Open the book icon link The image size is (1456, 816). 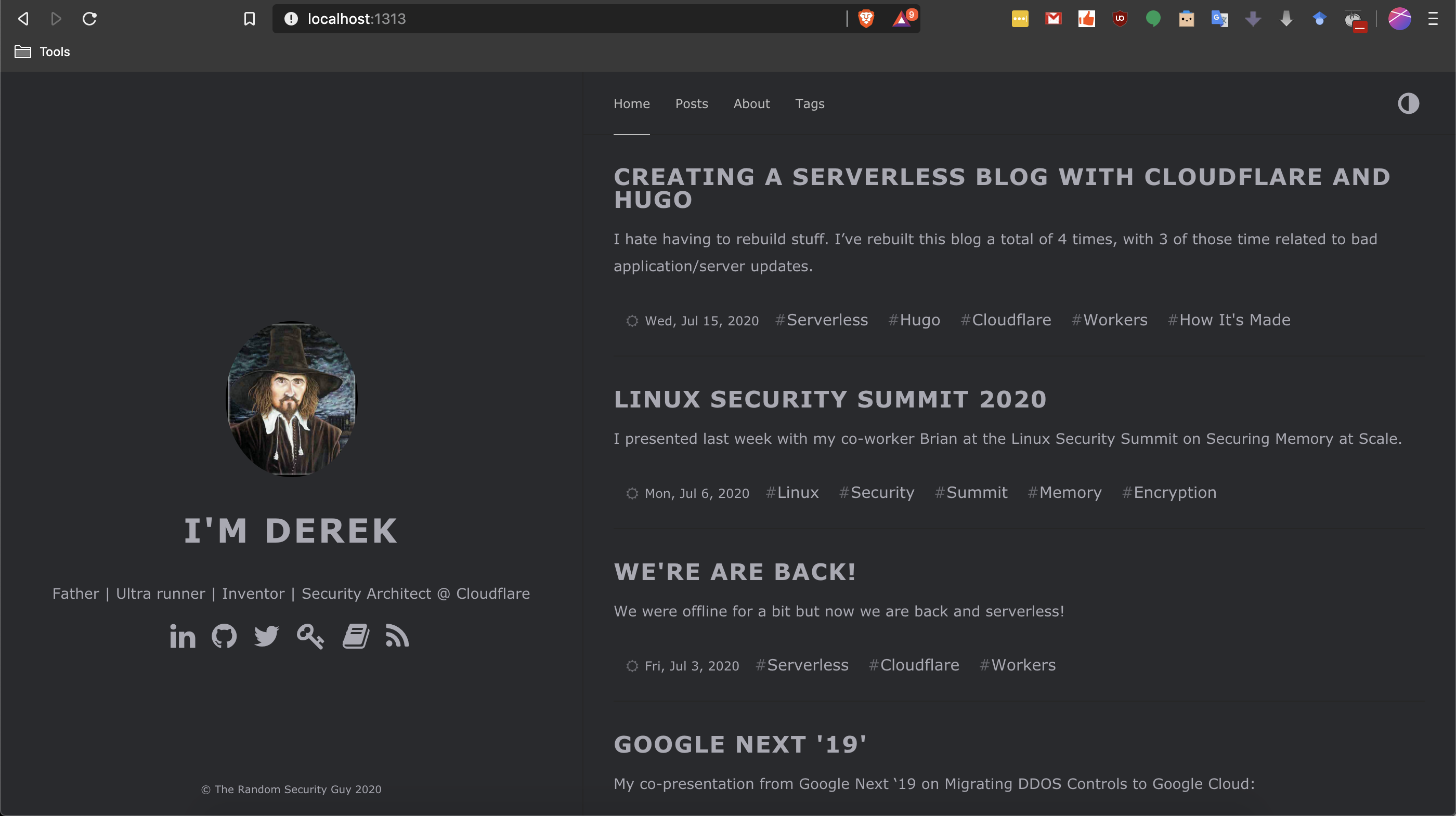pos(356,636)
